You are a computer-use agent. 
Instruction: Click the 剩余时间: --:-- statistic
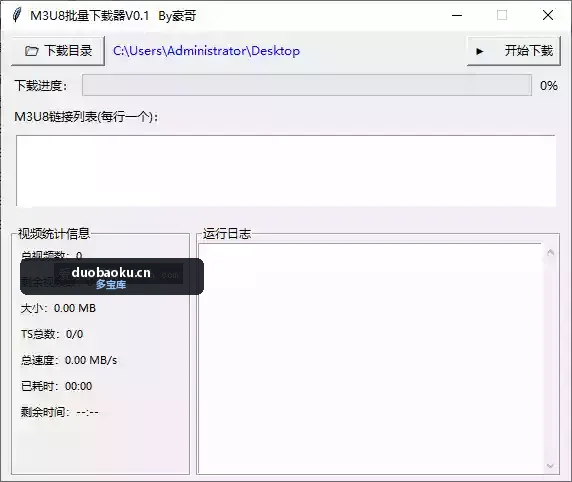pyautogui.click(x=59, y=412)
